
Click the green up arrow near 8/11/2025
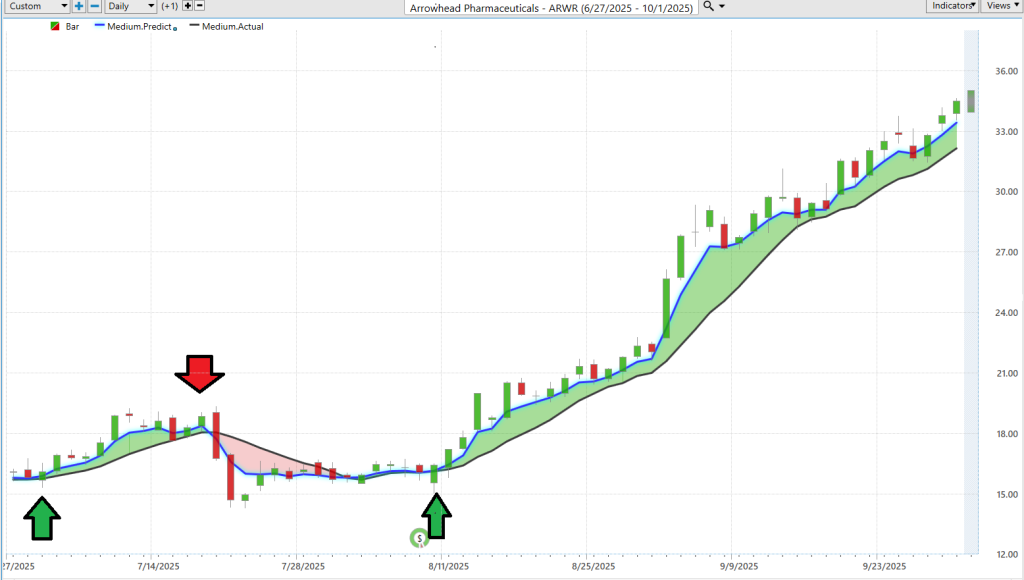pyautogui.click(x=437, y=516)
